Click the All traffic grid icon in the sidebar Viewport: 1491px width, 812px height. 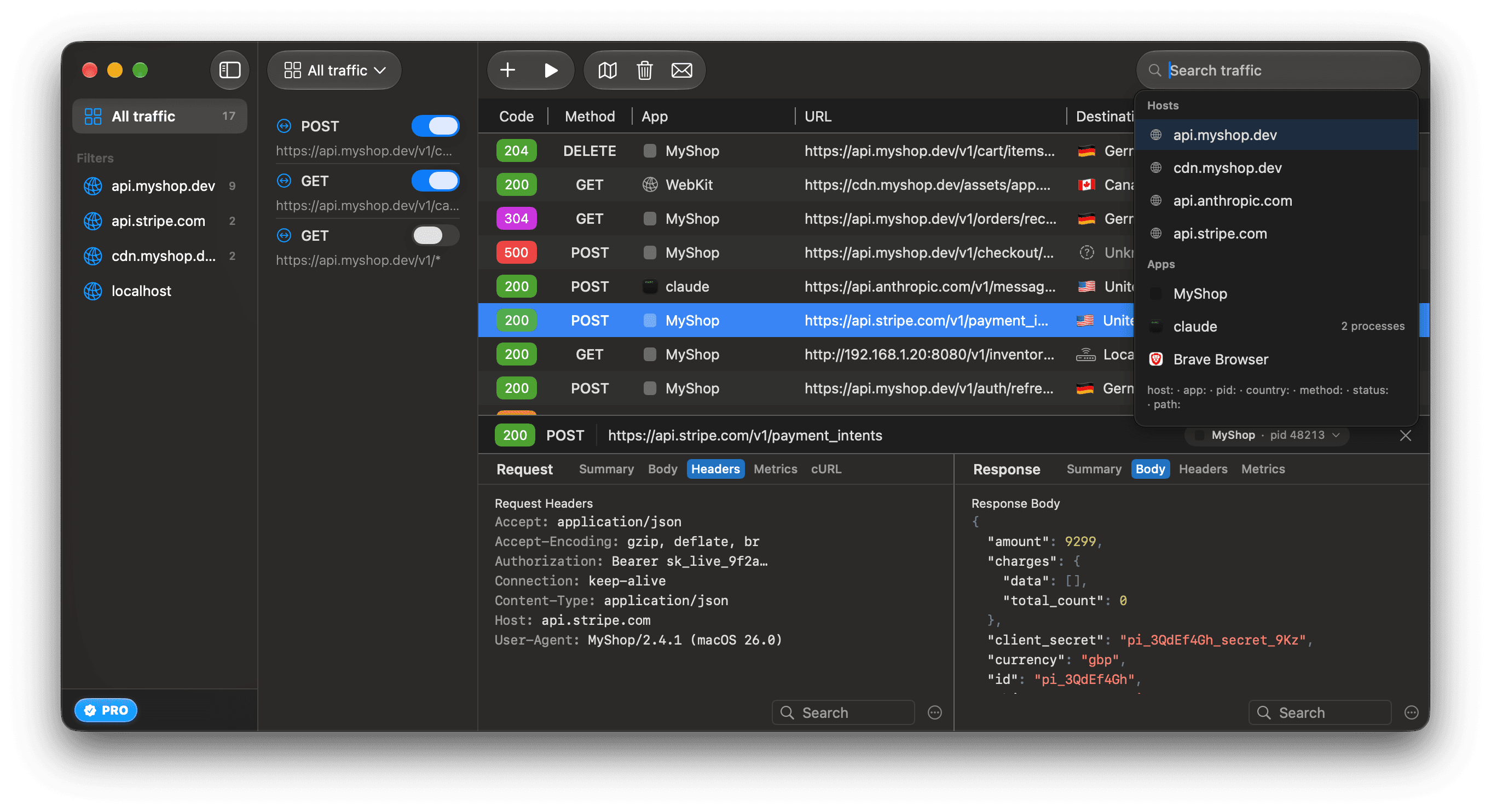[93, 116]
